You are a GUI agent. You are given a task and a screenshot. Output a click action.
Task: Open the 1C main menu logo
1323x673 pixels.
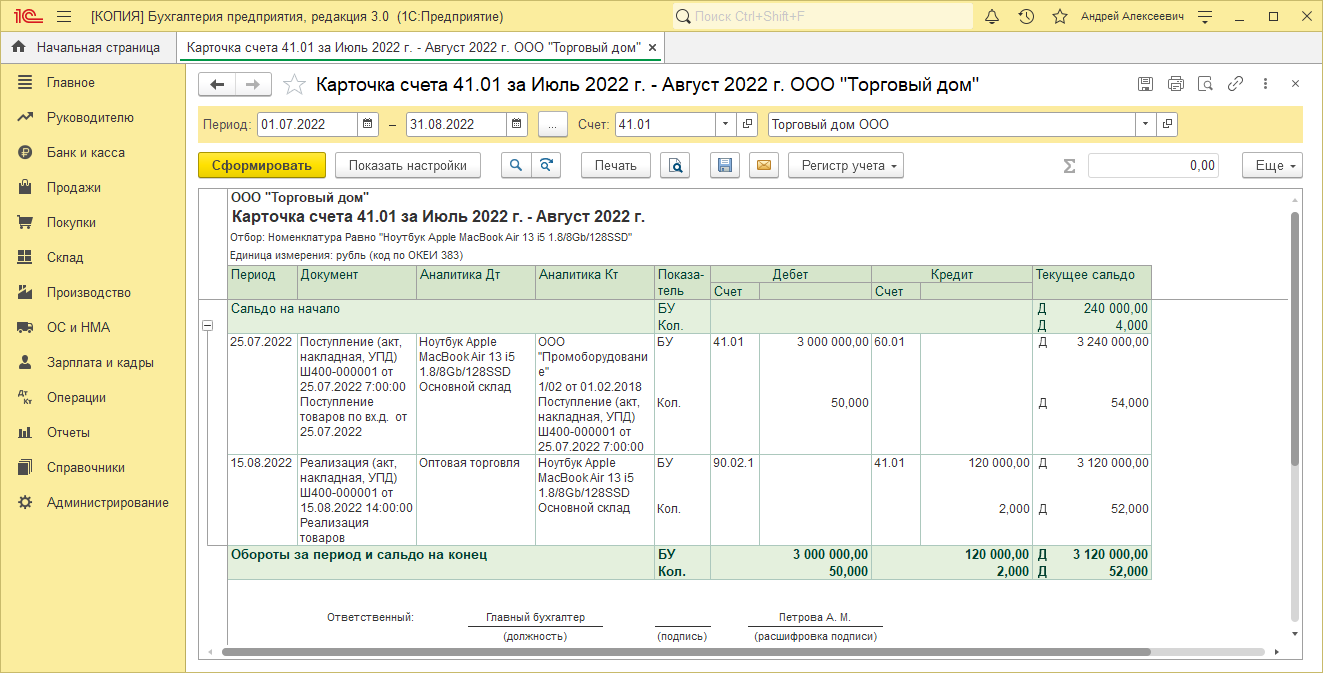[x=28, y=17]
